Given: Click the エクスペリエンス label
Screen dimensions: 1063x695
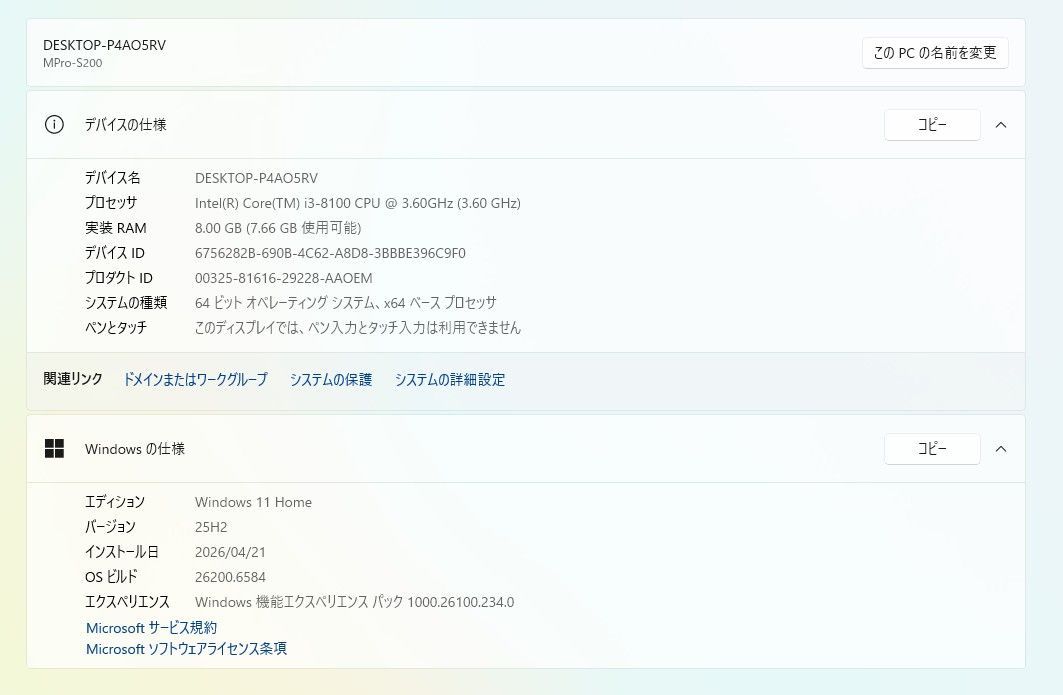Looking at the screenshot, I should (x=127, y=602).
